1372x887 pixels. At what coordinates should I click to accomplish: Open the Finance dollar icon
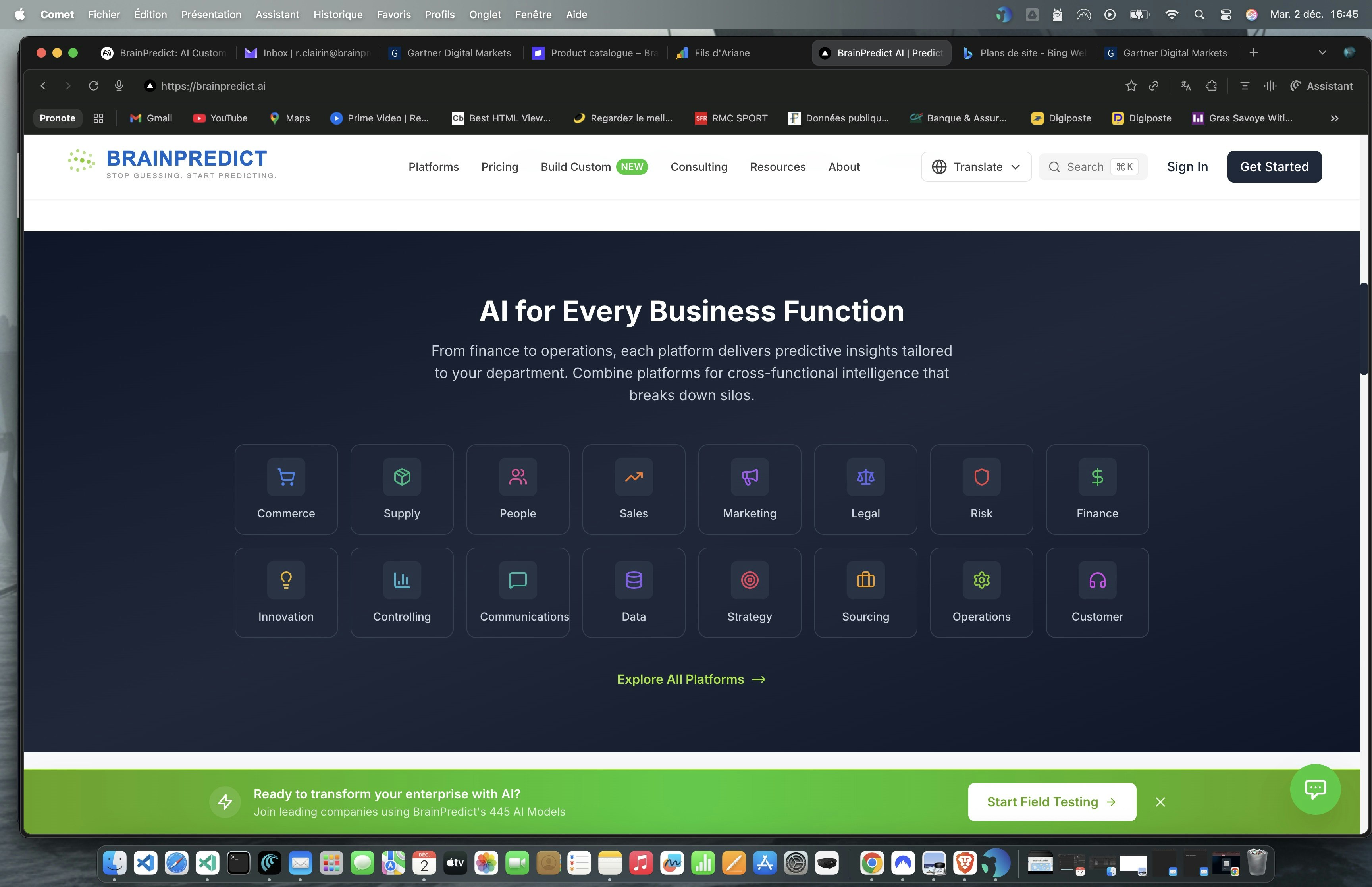tap(1096, 476)
